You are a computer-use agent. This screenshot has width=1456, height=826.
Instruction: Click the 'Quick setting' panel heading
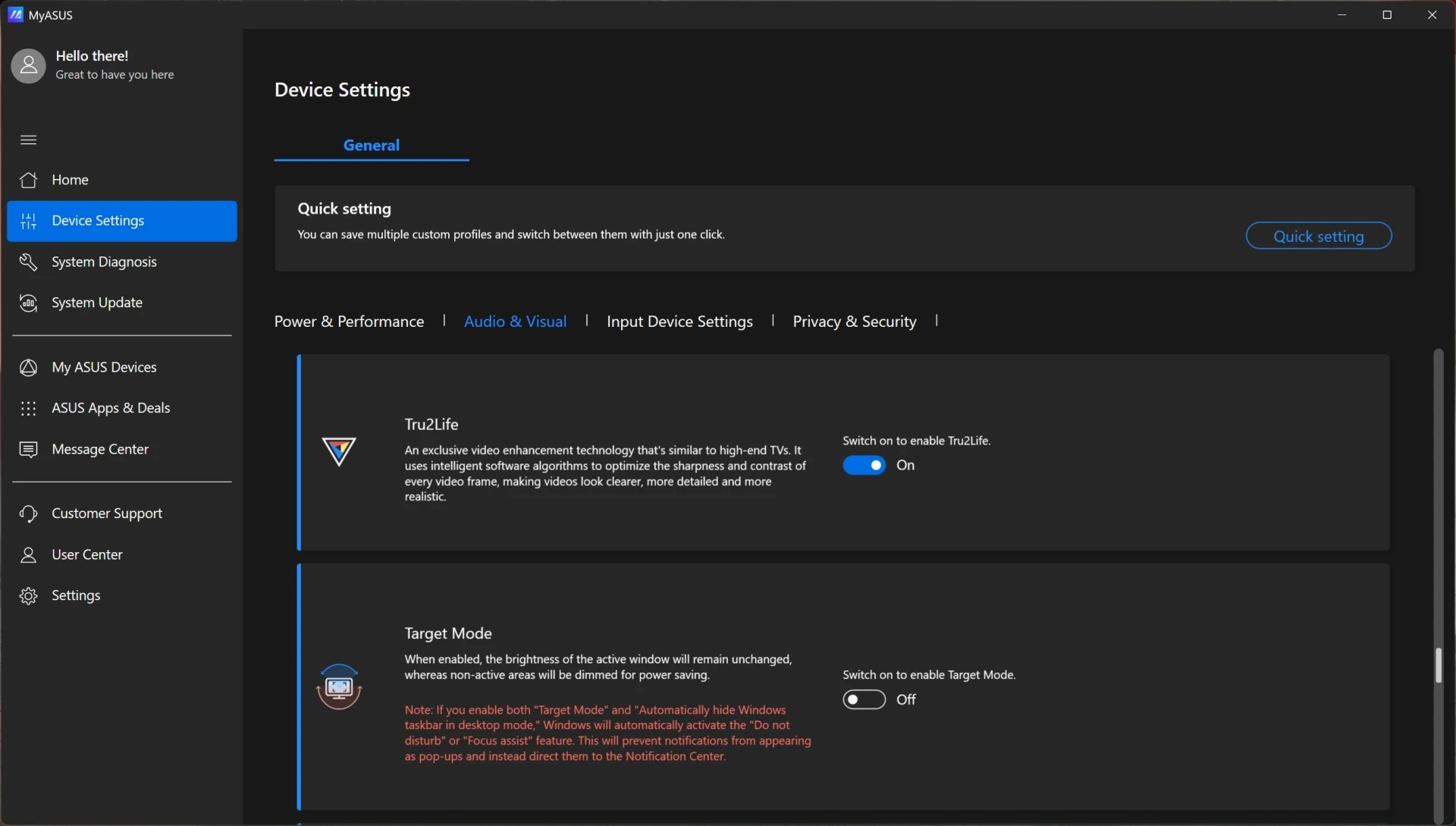[x=344, y=209]
